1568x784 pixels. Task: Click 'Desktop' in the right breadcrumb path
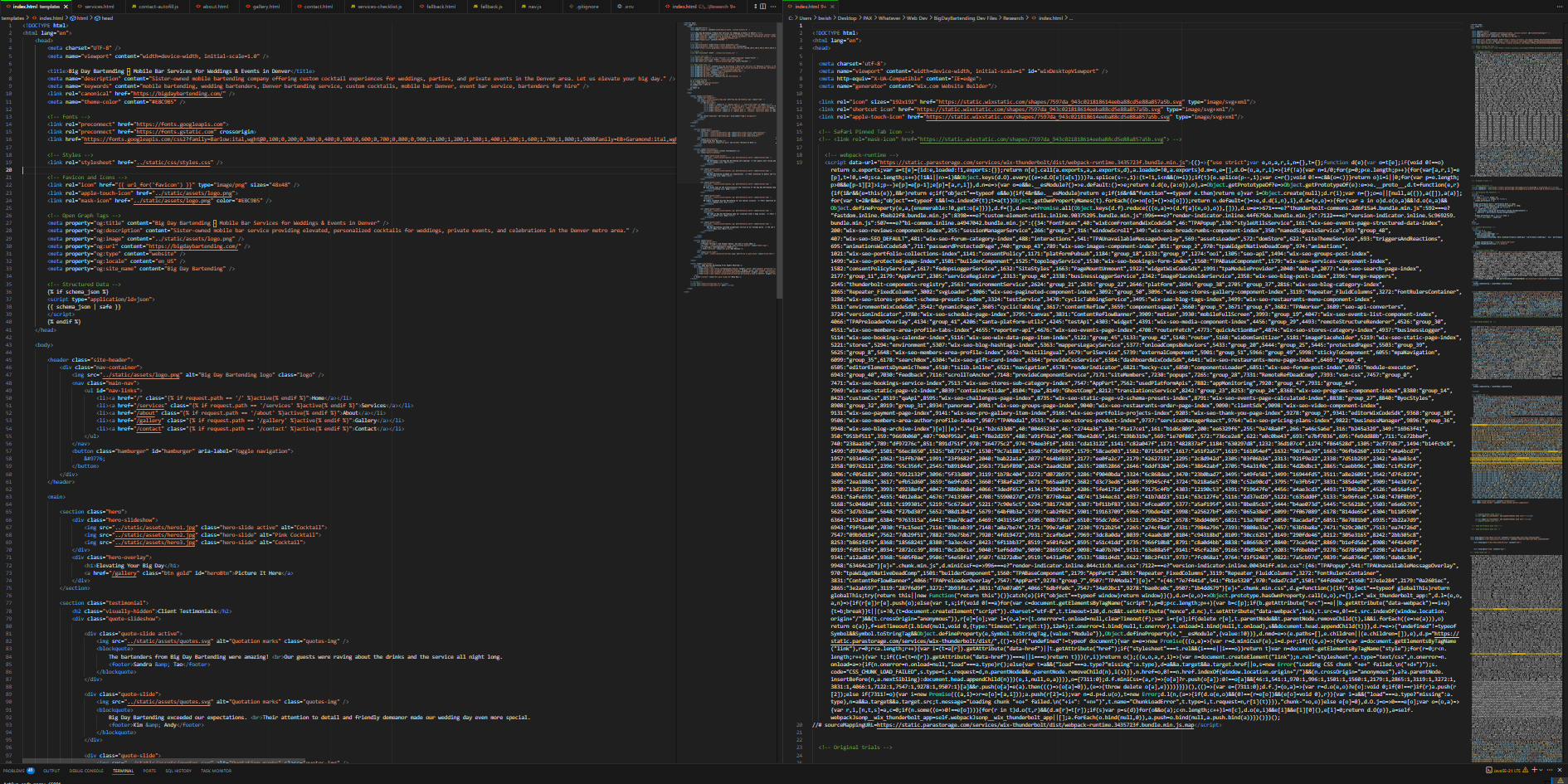[847, 17]
